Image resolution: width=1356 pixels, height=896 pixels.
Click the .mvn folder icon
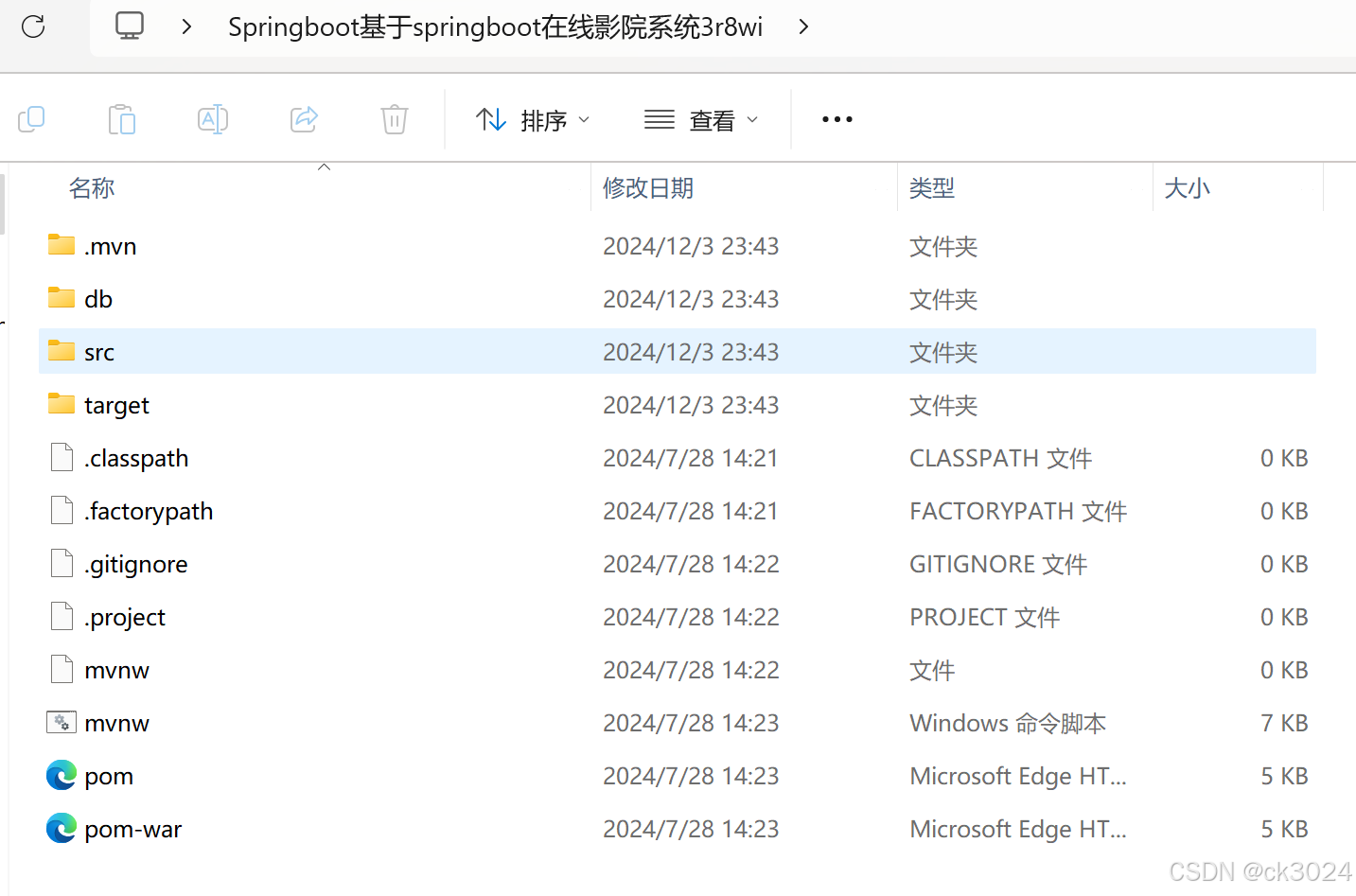[x=62, y=245]
